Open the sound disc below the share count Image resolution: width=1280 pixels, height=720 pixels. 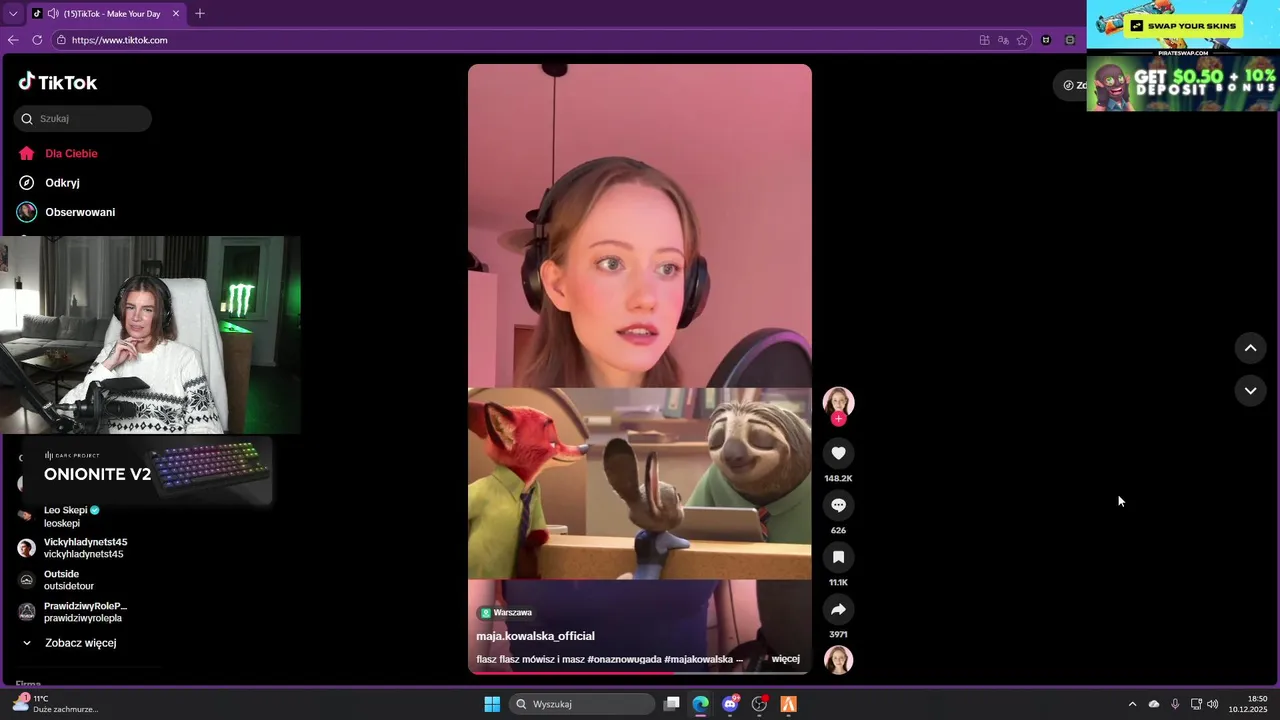[x=838, y=660]
